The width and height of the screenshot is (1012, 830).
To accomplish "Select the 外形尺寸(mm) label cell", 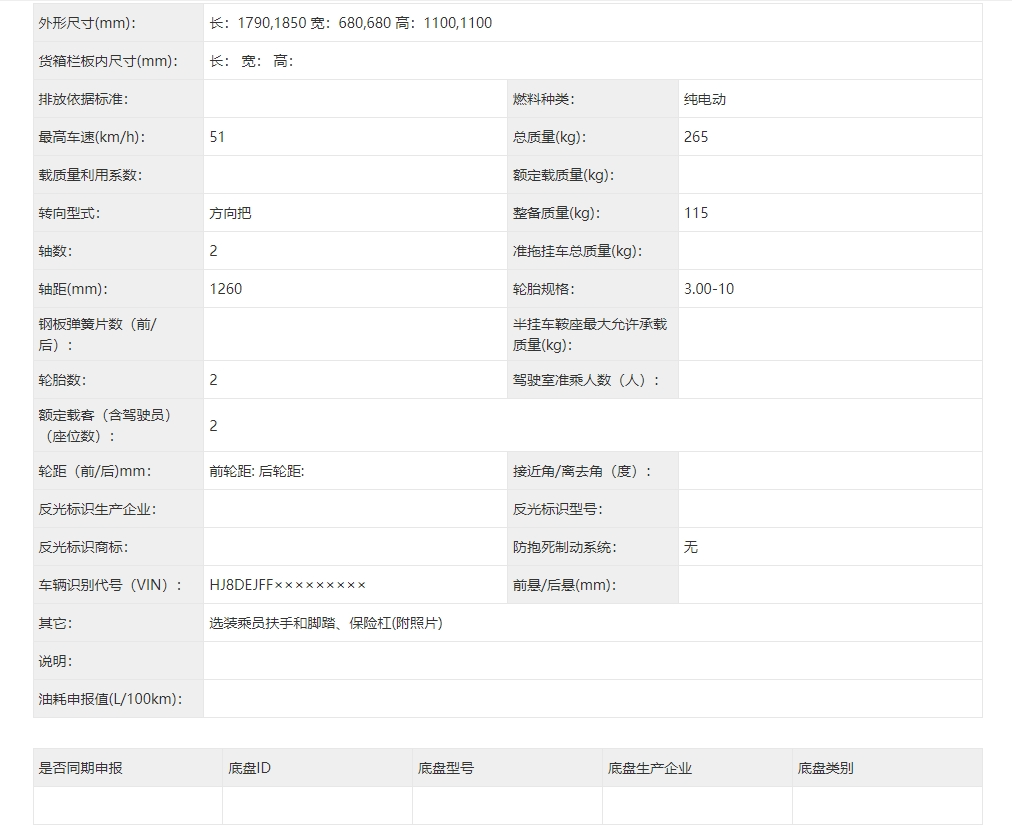I will [87, 23].
